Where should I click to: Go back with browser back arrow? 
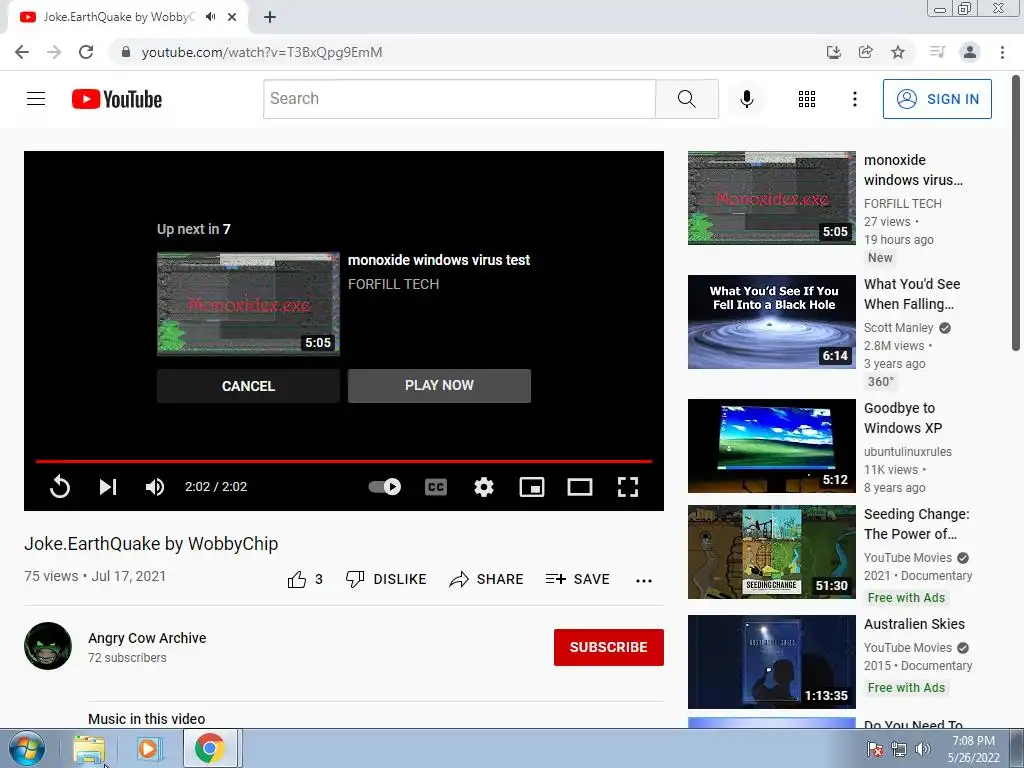click(x=22, y=52)
